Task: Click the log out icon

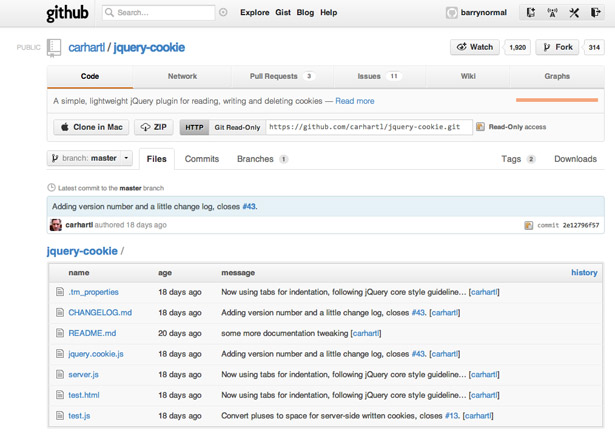Action: (595, 13)
